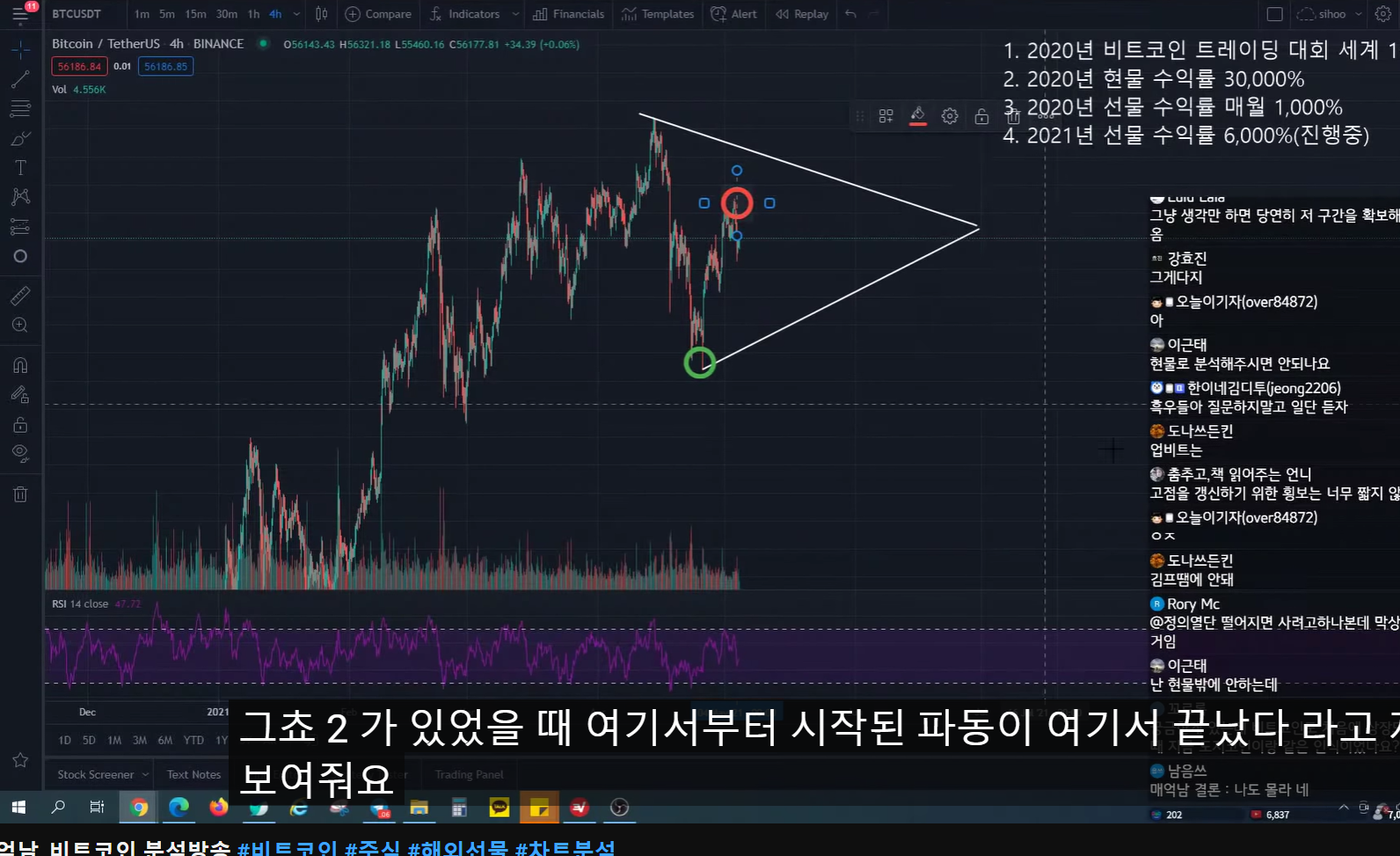
Task: Set date range to 3M
Action: tap(140, 741)
